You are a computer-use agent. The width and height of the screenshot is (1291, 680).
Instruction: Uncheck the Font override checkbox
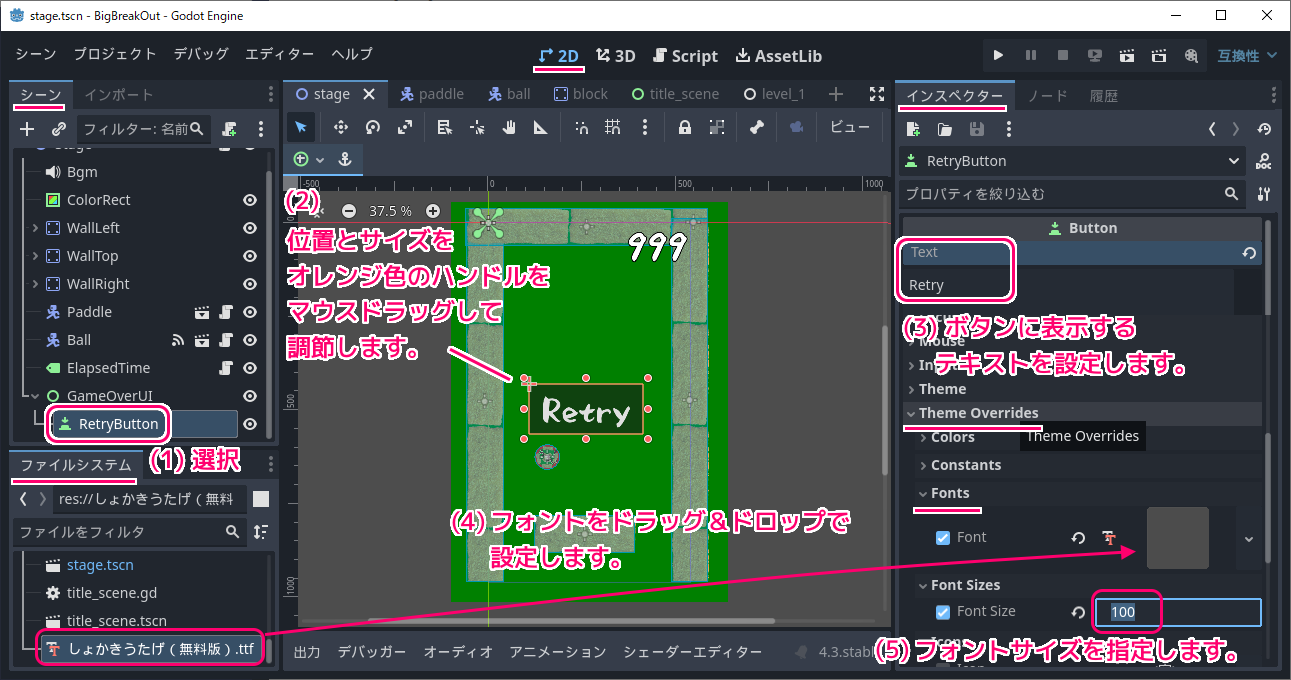coord(943,538)
